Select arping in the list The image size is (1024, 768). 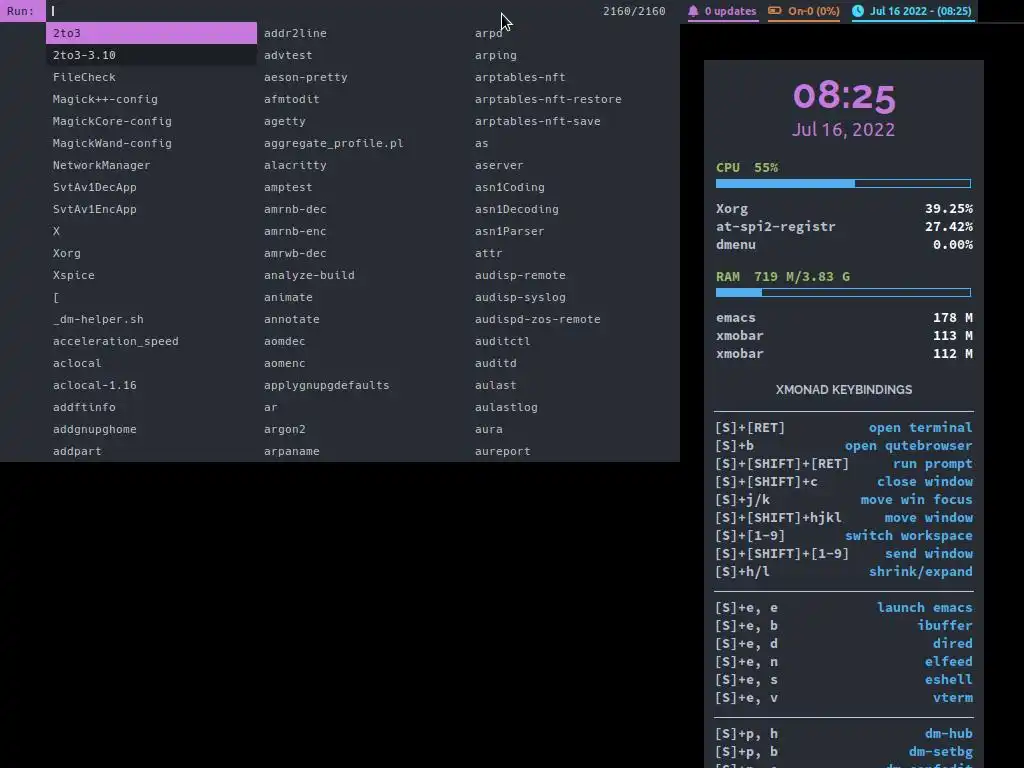(496, 56)
